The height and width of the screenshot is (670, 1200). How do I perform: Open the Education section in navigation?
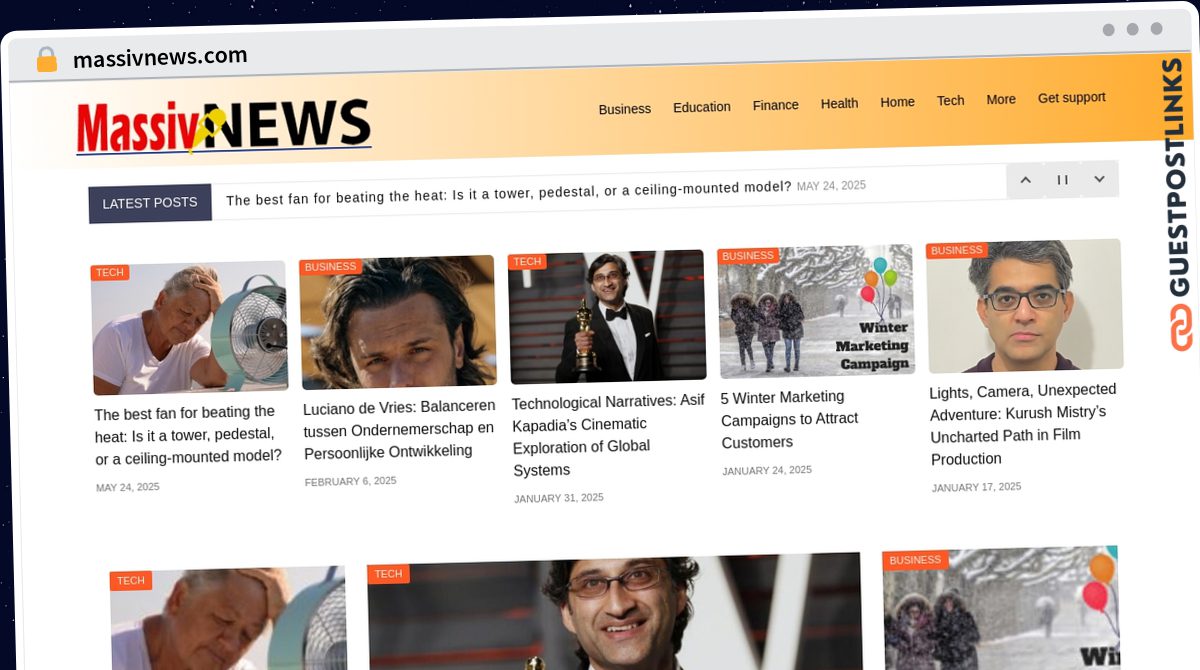pos(701,106)
